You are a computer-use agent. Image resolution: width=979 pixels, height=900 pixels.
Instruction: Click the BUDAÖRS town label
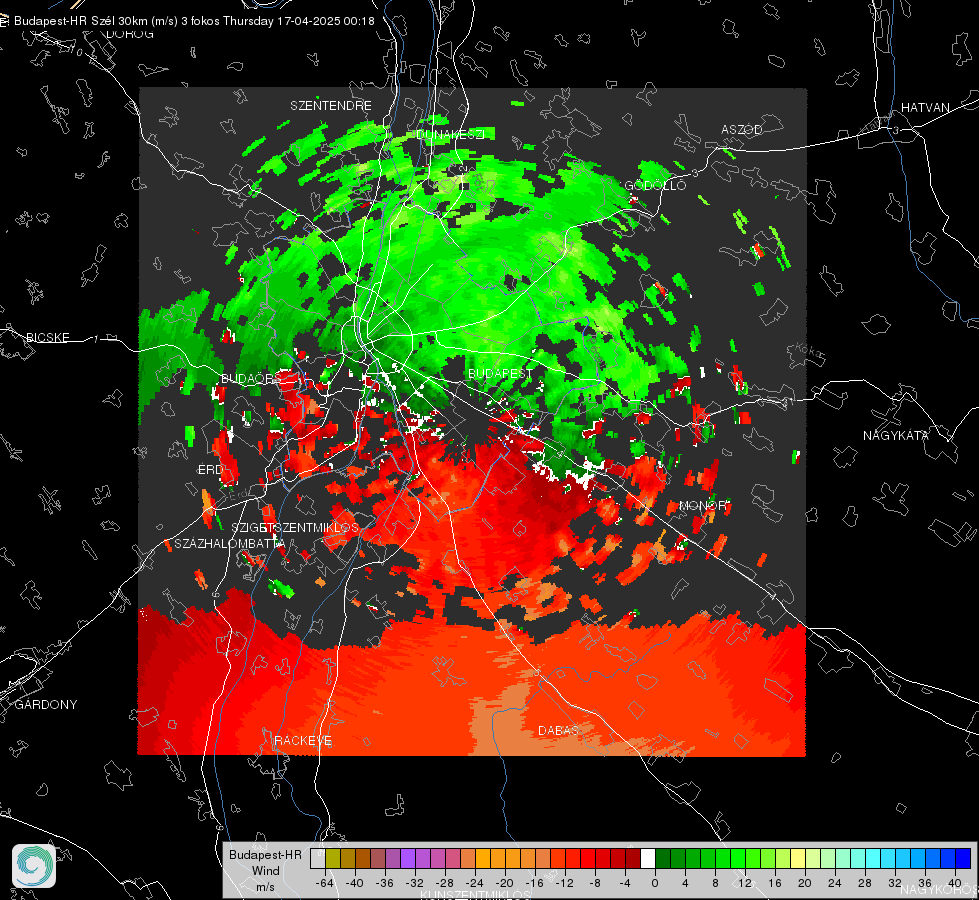pos(251,378)
